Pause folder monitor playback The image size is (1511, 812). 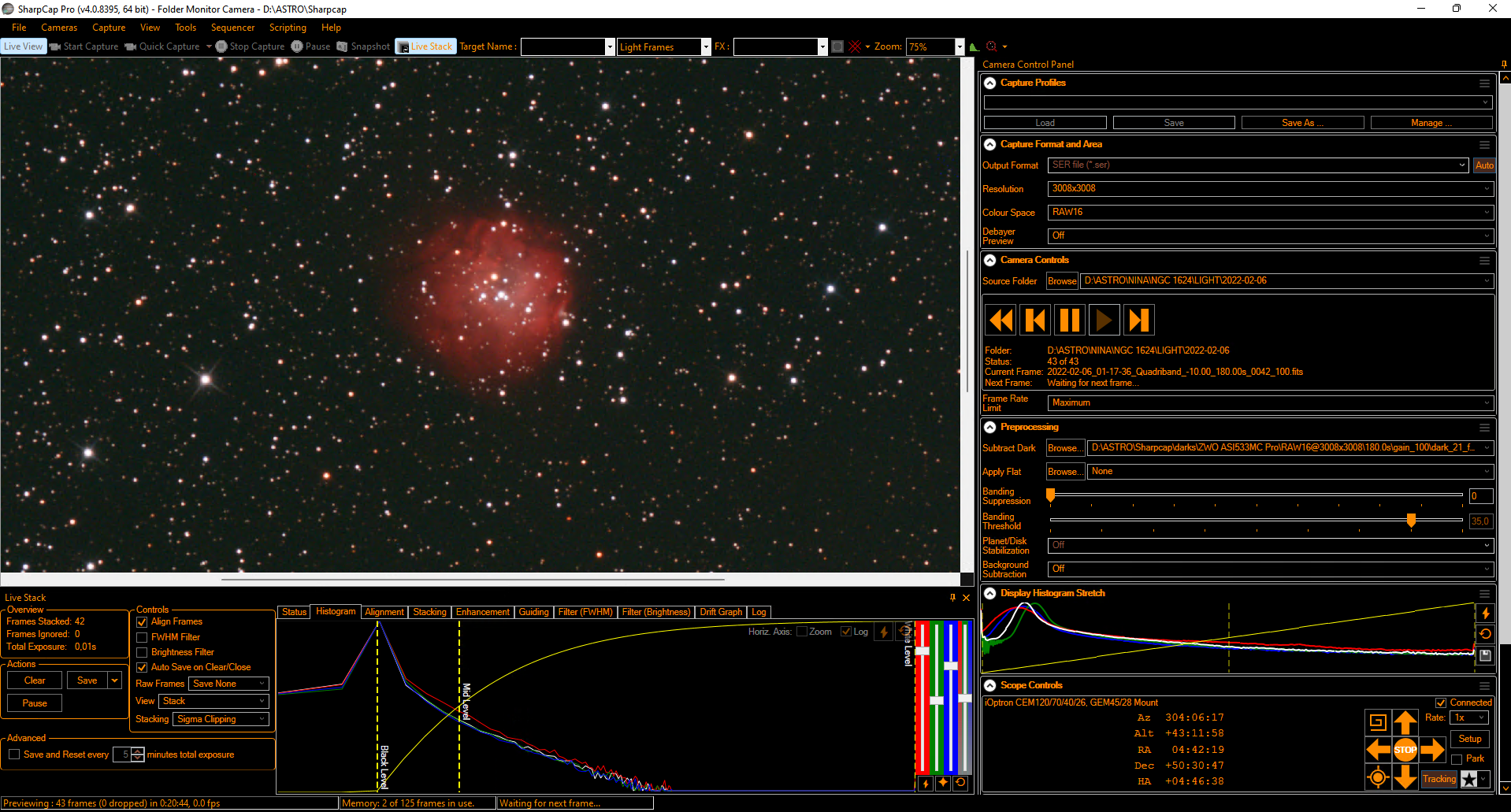1069,320
